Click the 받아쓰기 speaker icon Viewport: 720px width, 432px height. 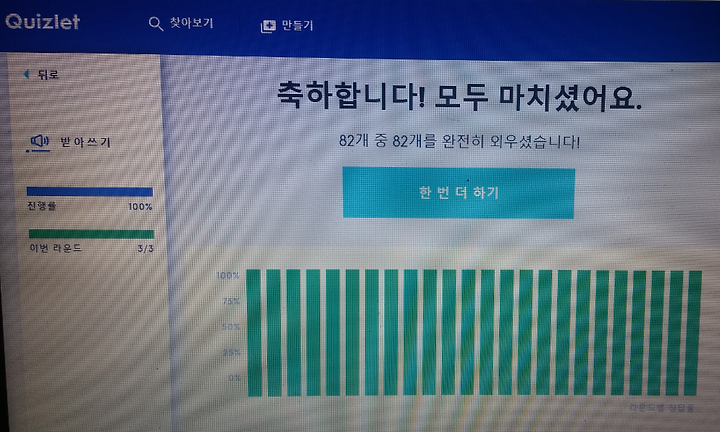click(39, 142)
